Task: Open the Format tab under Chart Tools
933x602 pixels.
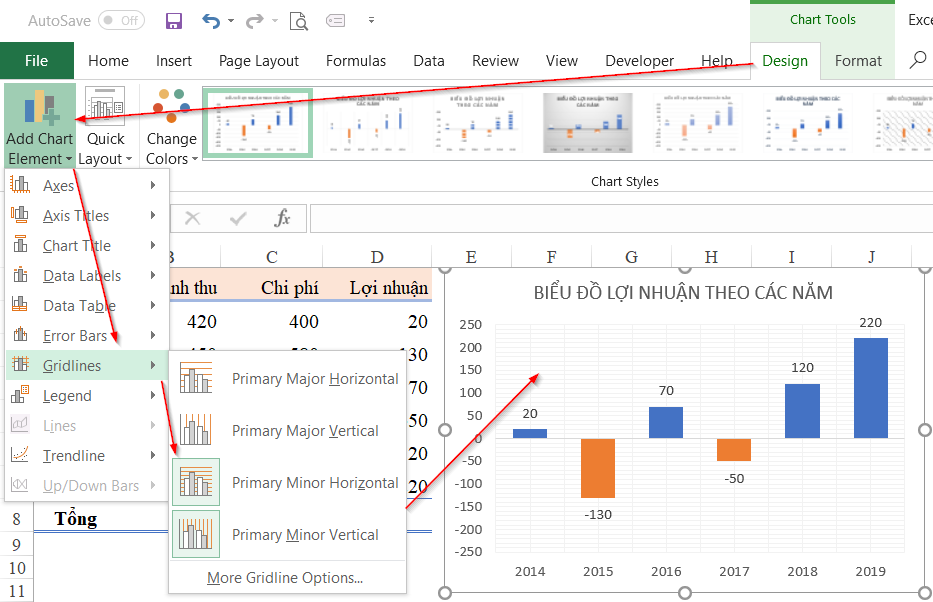Action: tap(858, 61)
